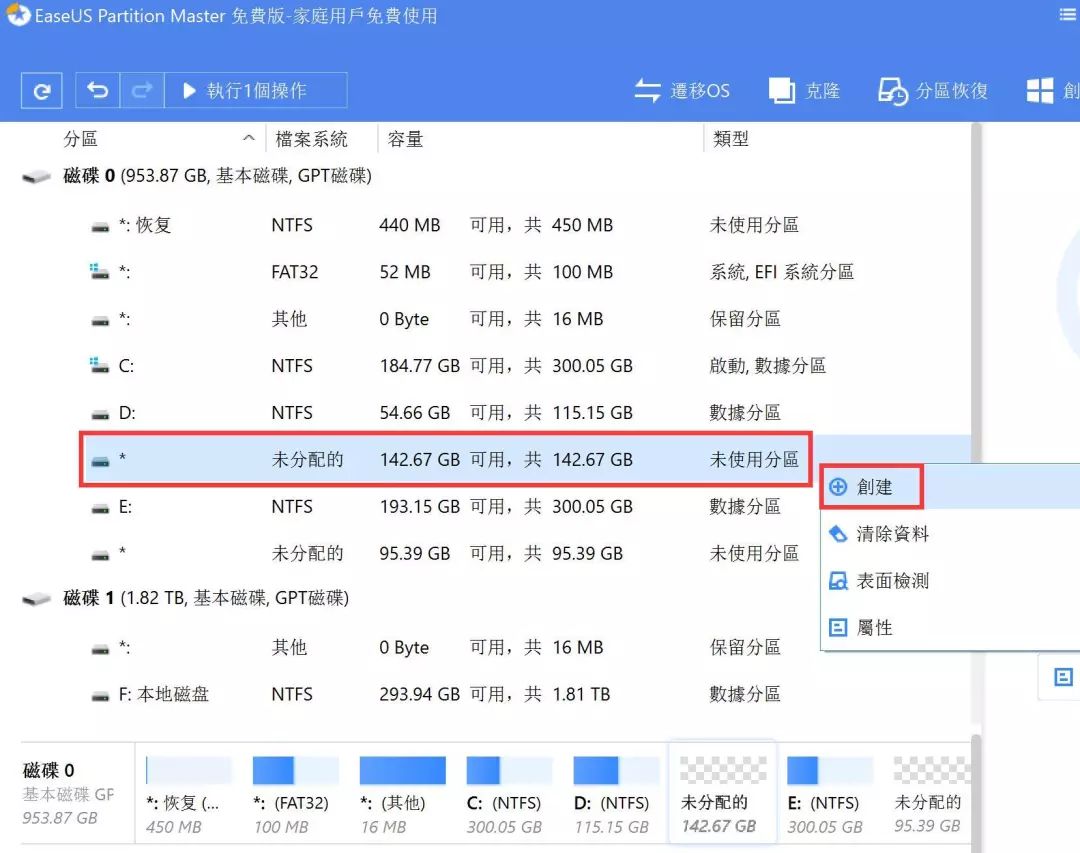Select 95.39 GB 未分配的 block in disk map
This screenshot has width=1080, height=853.
tap(931, 794)
